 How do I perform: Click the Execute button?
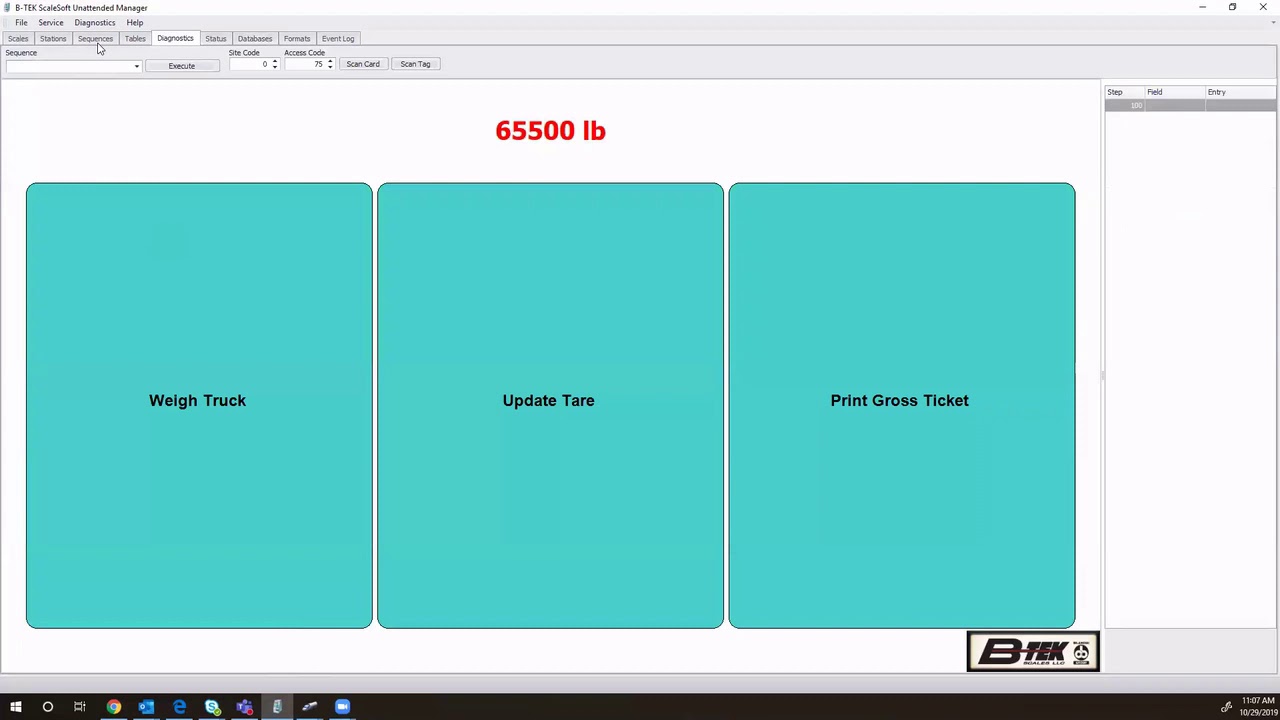[182, 66]
